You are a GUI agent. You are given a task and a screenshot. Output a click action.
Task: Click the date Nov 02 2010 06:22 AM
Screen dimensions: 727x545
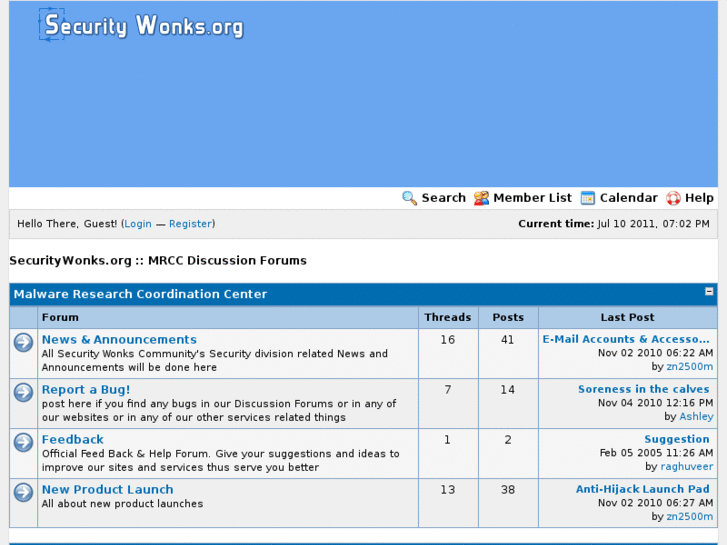point(656,353)
